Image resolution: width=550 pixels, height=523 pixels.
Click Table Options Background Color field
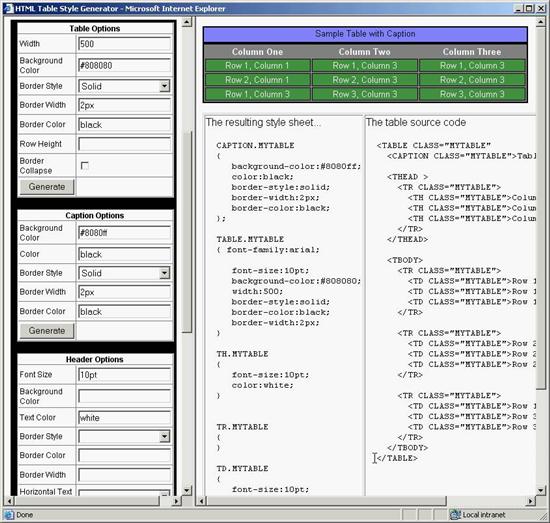125,66
